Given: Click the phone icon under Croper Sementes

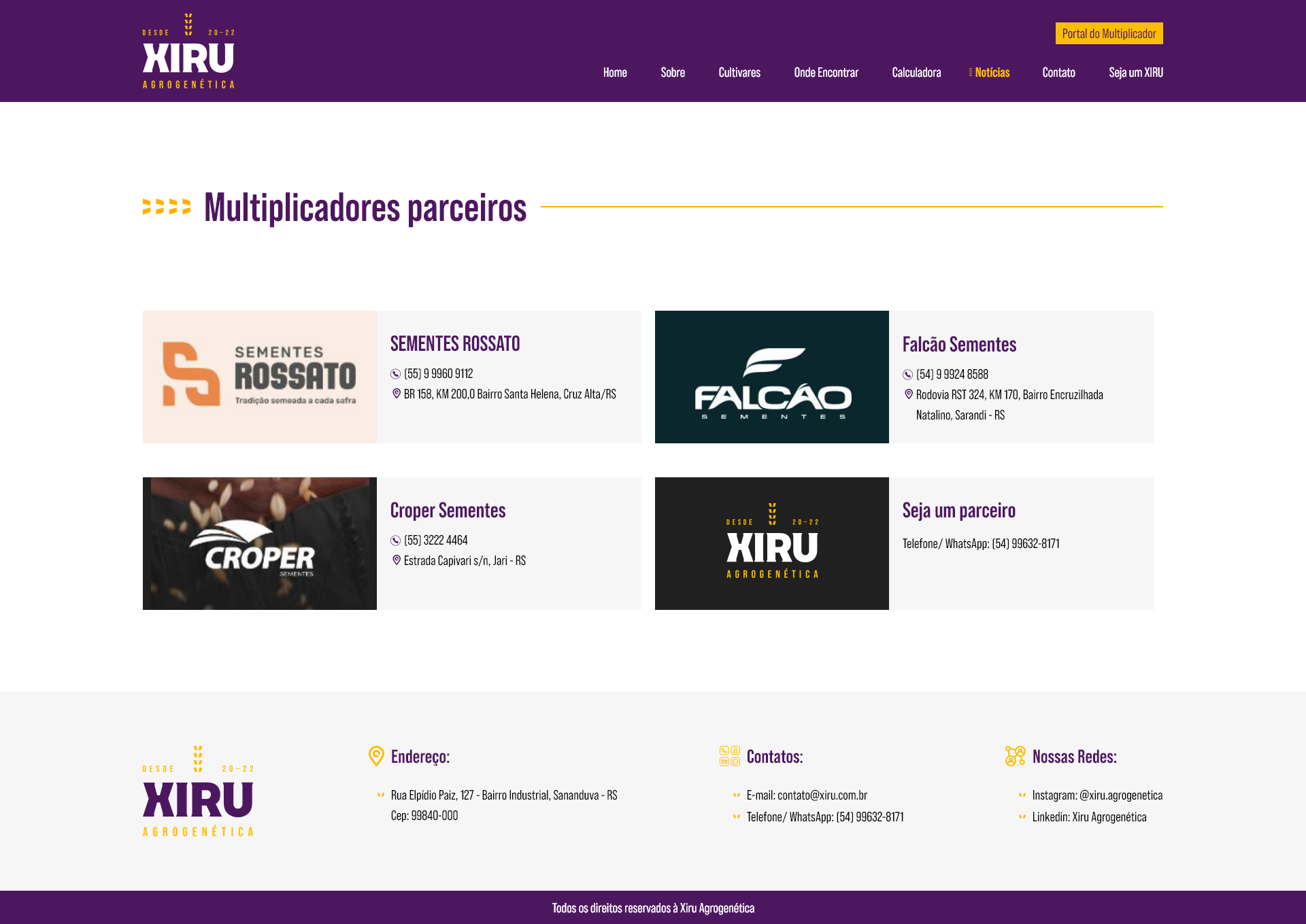Looking at the screenshot, I should pyautogui.click(x=395, y=541).
